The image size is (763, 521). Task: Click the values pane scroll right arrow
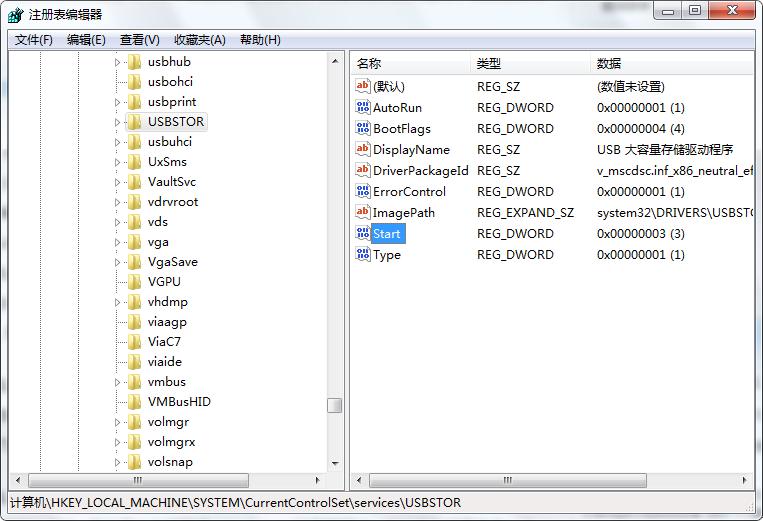(x=745, y=480)
